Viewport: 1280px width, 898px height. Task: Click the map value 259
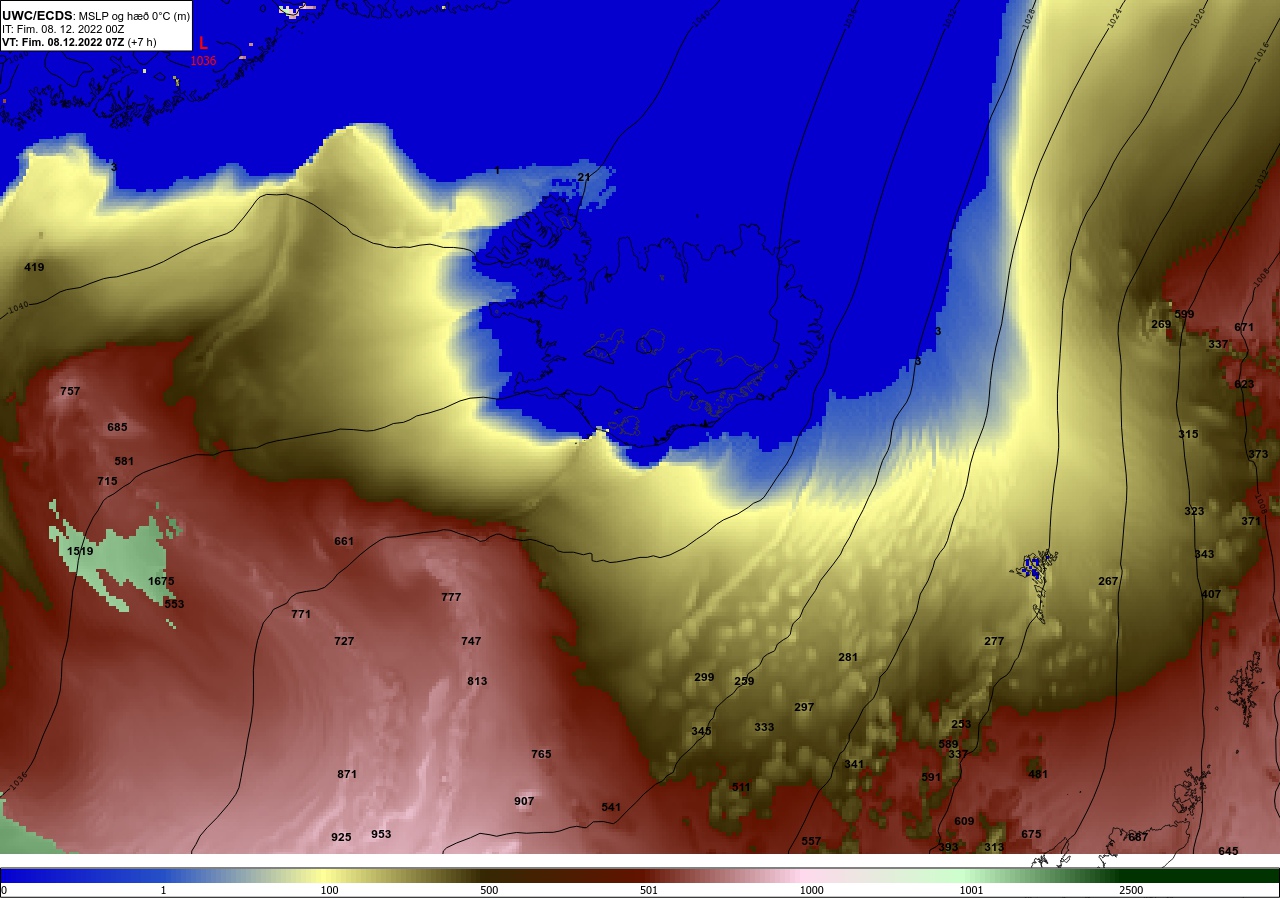coord(744,681)
